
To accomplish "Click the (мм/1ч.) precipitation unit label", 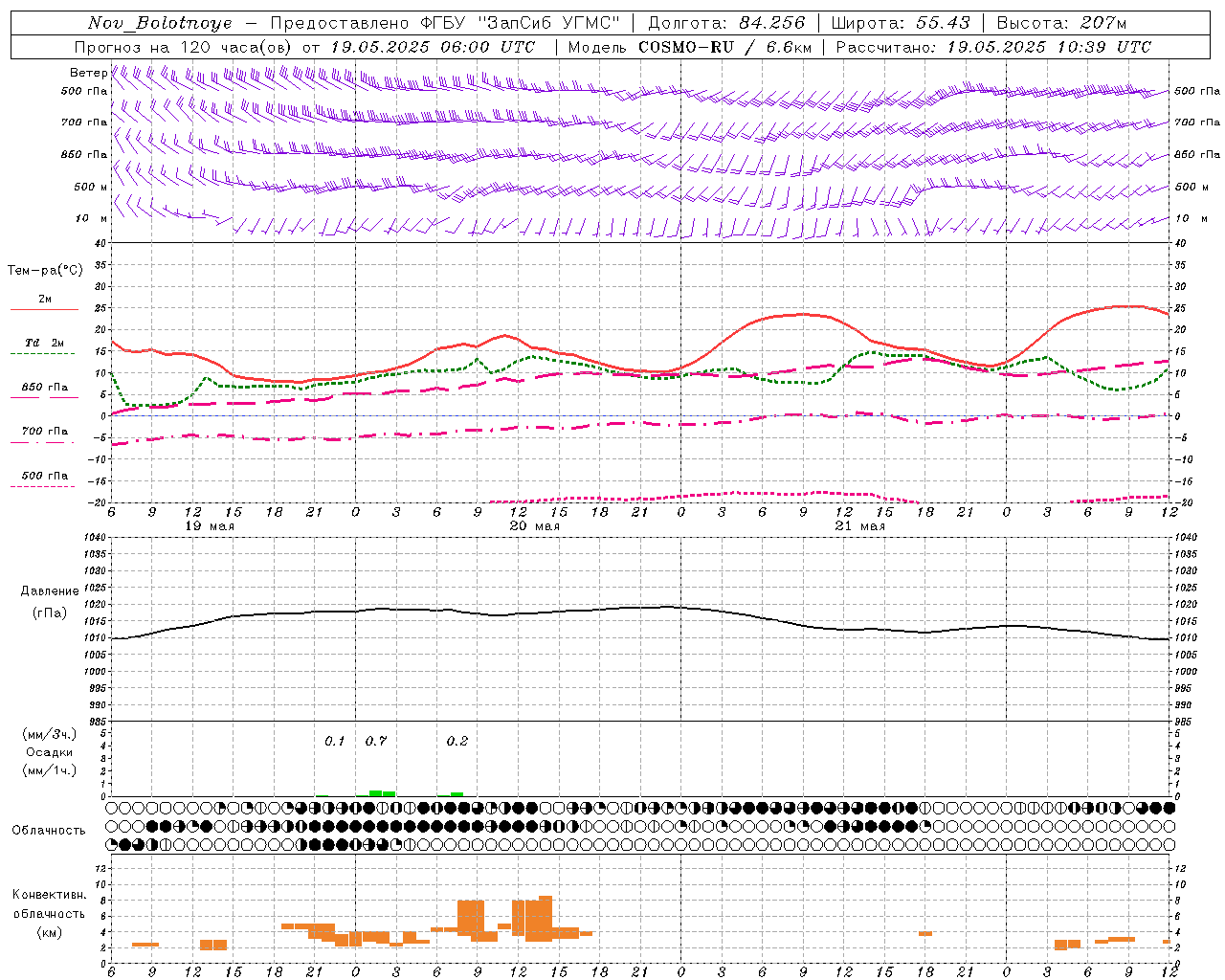I will tap(50, 770).
